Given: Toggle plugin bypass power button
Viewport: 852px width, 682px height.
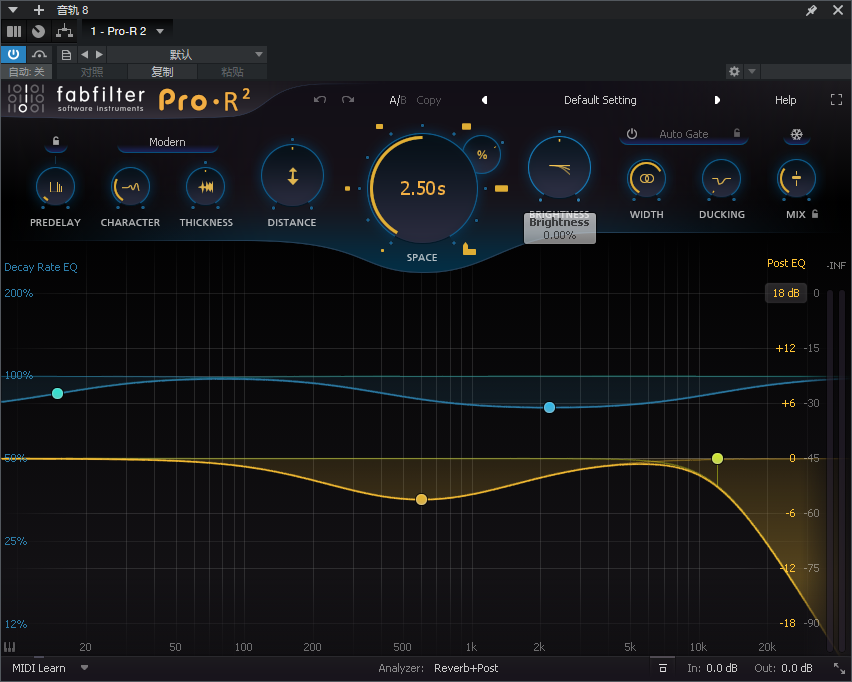Looking at the screenshot, I should 14,54.
